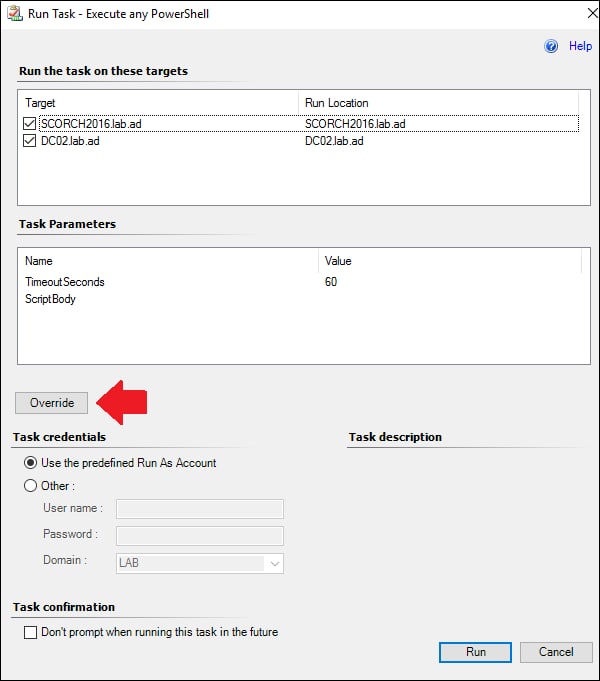This screenshot has height=681, width=600.
Task: Click the blue Help question mark icon
Action: pos(551,46)
